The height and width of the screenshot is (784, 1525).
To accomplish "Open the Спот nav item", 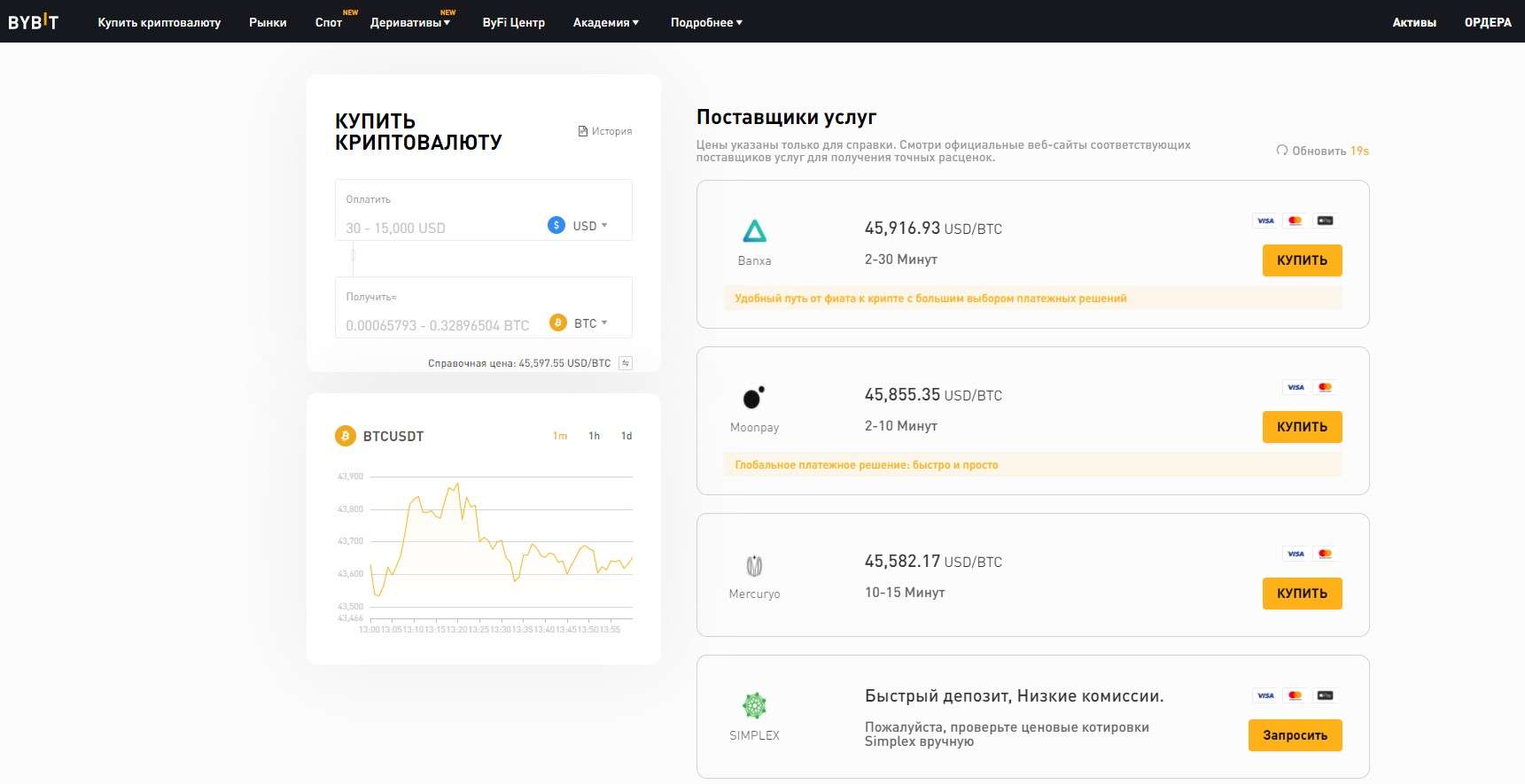I will pyautogui.click(x=329, y=22).
